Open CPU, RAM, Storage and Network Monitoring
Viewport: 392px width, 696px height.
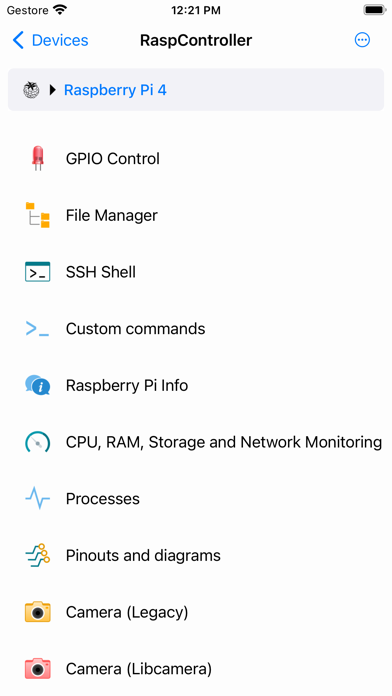196,442
